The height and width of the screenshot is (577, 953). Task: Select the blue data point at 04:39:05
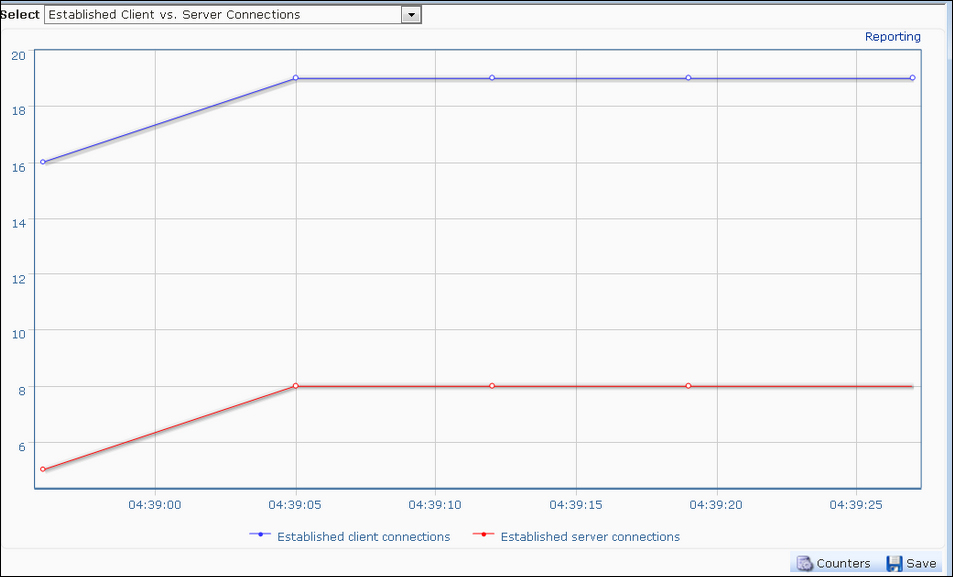(x=295, y=78)
